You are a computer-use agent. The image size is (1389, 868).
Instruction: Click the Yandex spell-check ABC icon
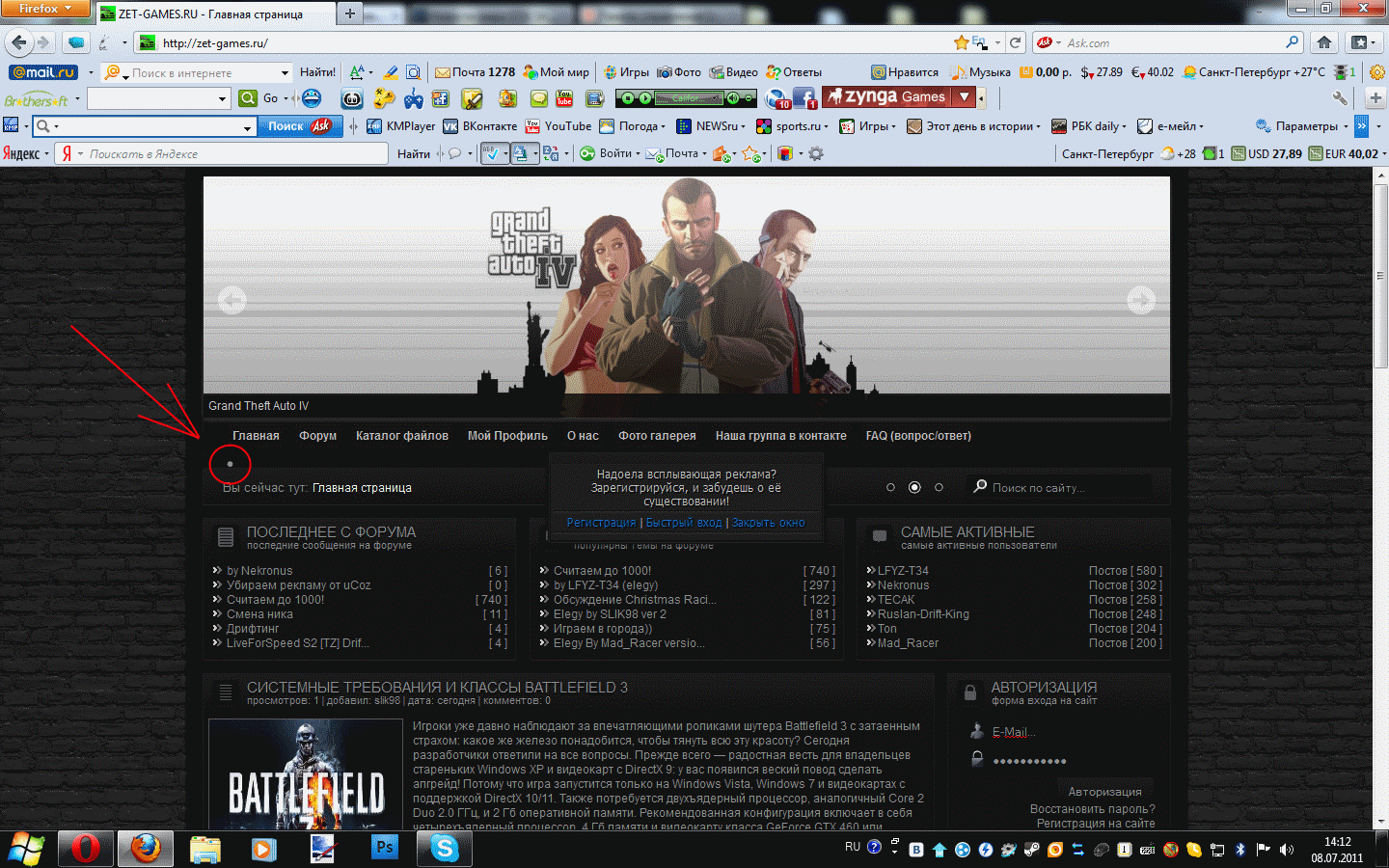(x=493, y=154)
